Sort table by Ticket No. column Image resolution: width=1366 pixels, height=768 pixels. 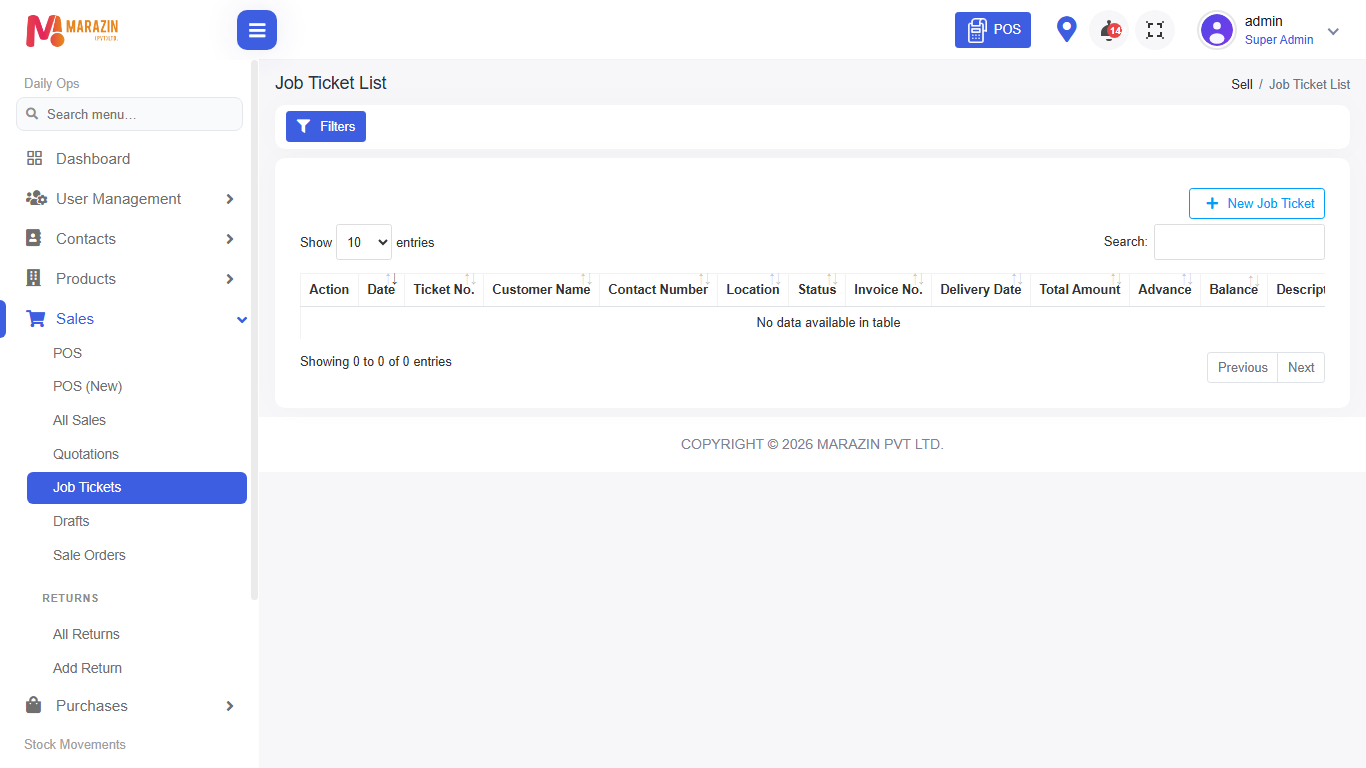click(444, 289)
